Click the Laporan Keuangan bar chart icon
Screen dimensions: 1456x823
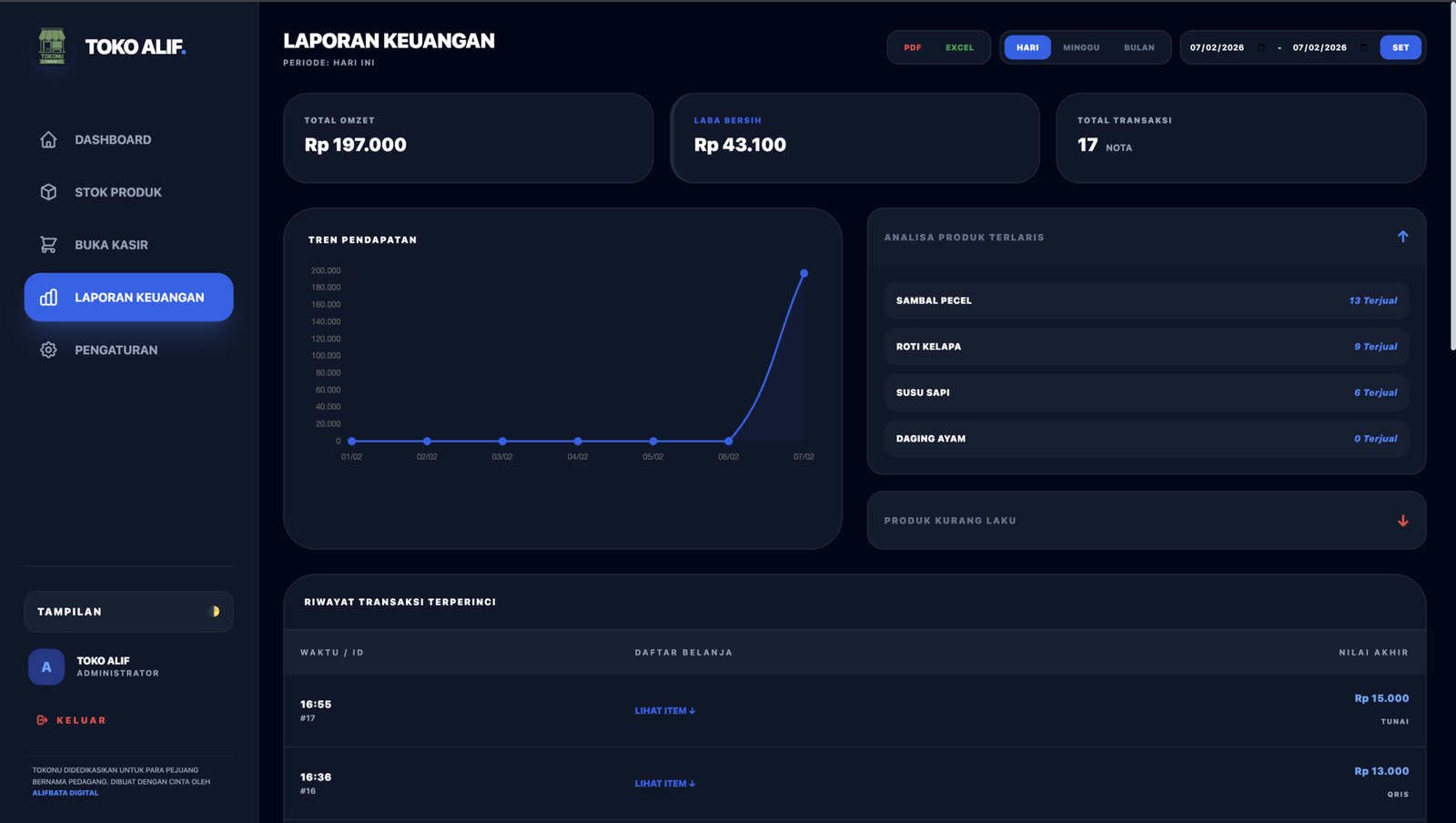tap(48, 298)
